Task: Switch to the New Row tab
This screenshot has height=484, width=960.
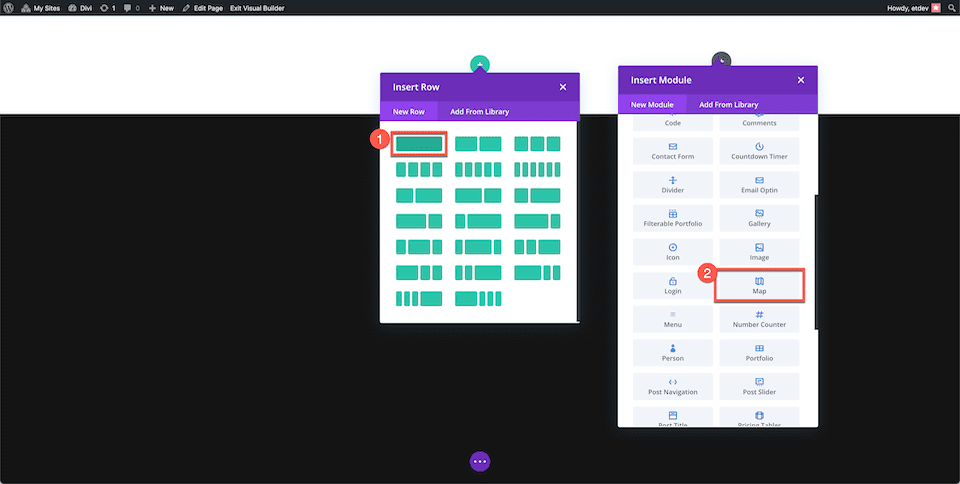Action: tap(408, 111)
